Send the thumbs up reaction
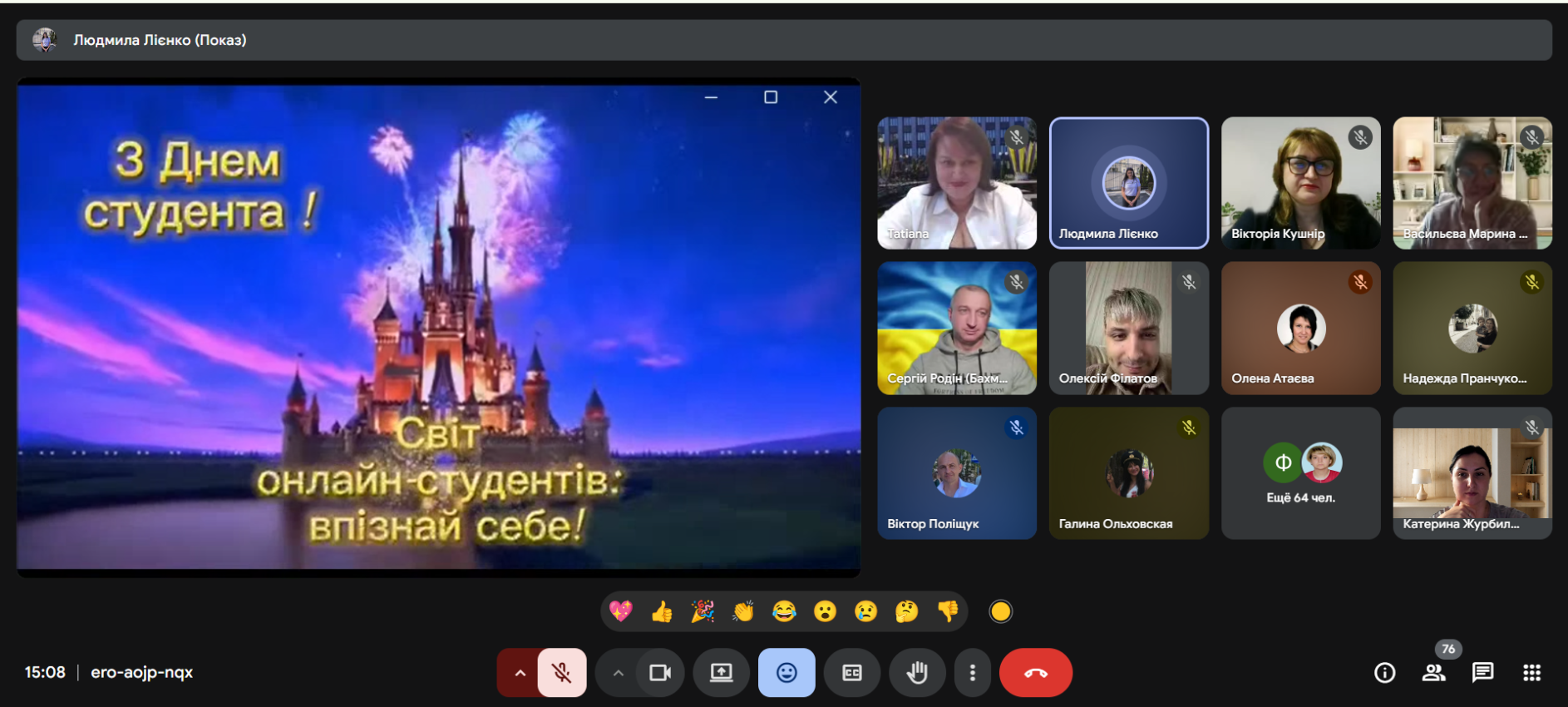1568x707 pixels. 662,611
